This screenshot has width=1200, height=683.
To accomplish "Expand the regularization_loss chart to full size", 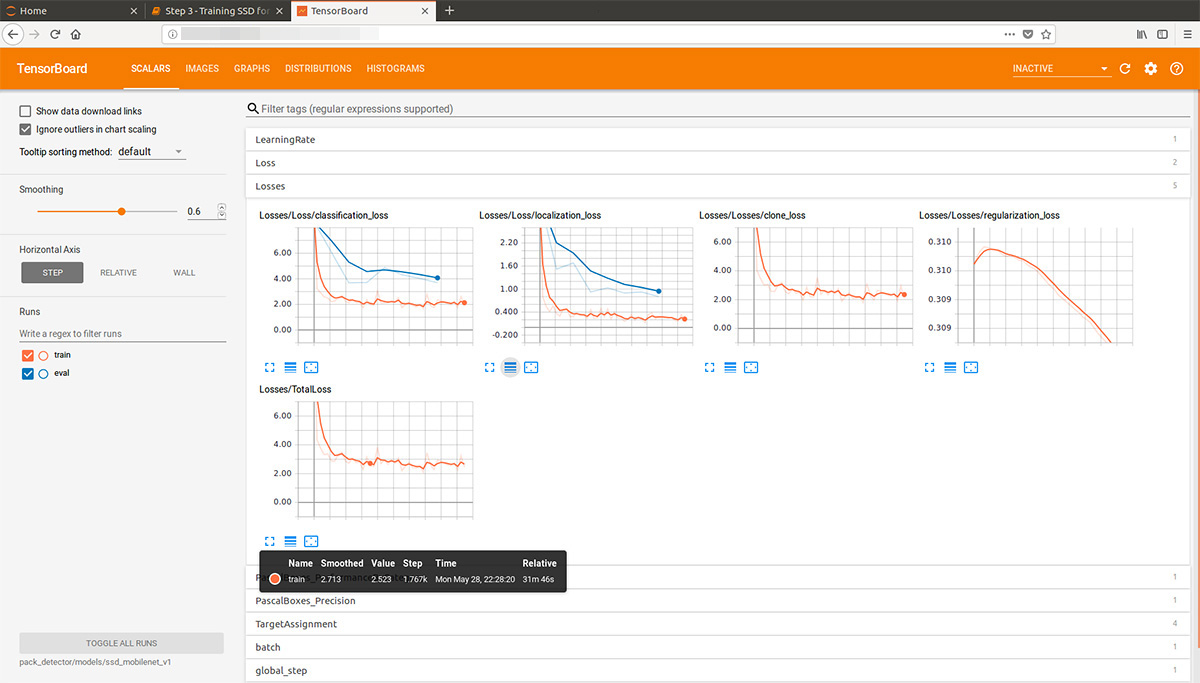I will [x=929, y=368].
